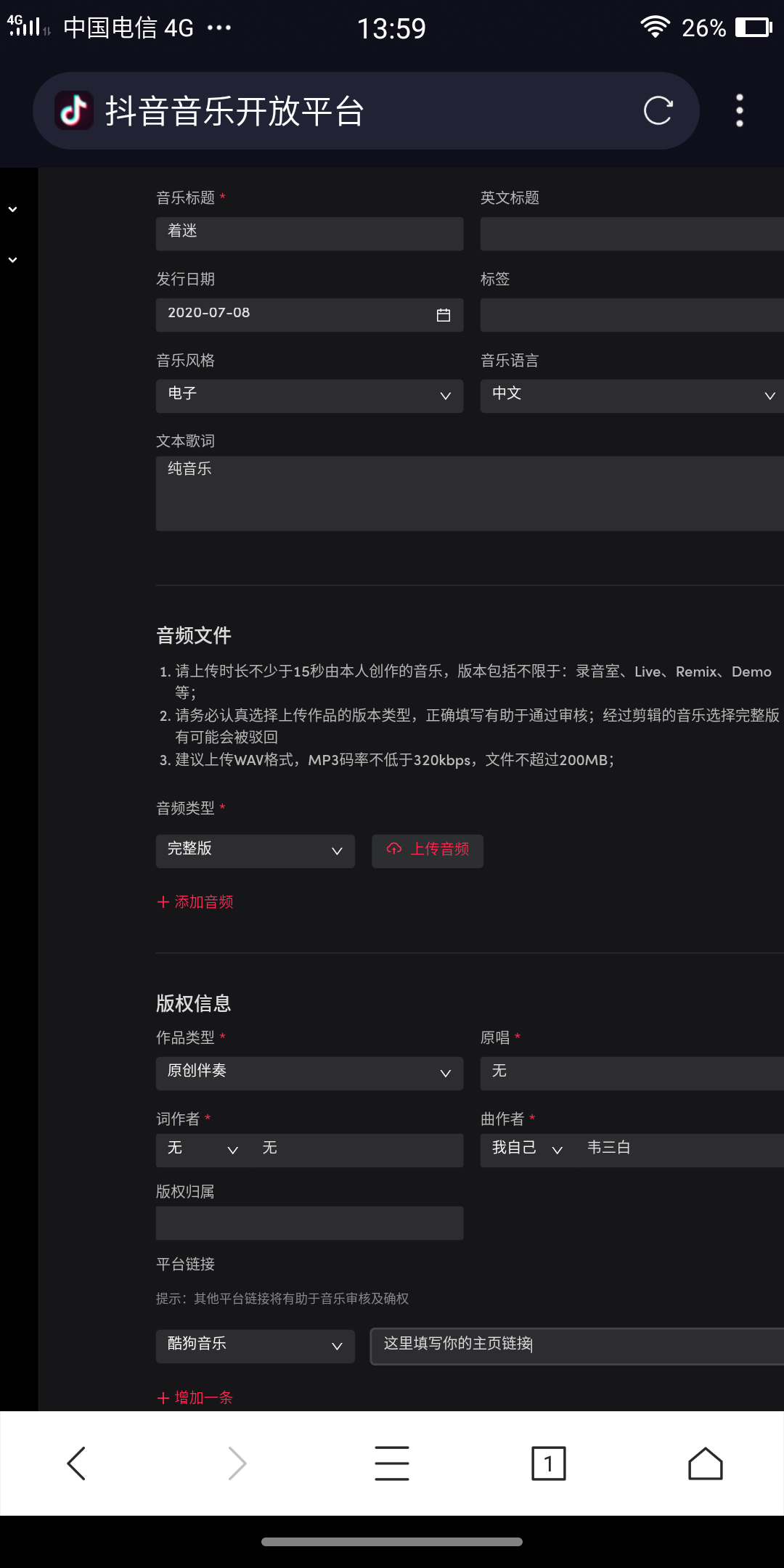Edit the 原唱 field containing 无
784x1568 pixels.
(x=632, y=1073)
